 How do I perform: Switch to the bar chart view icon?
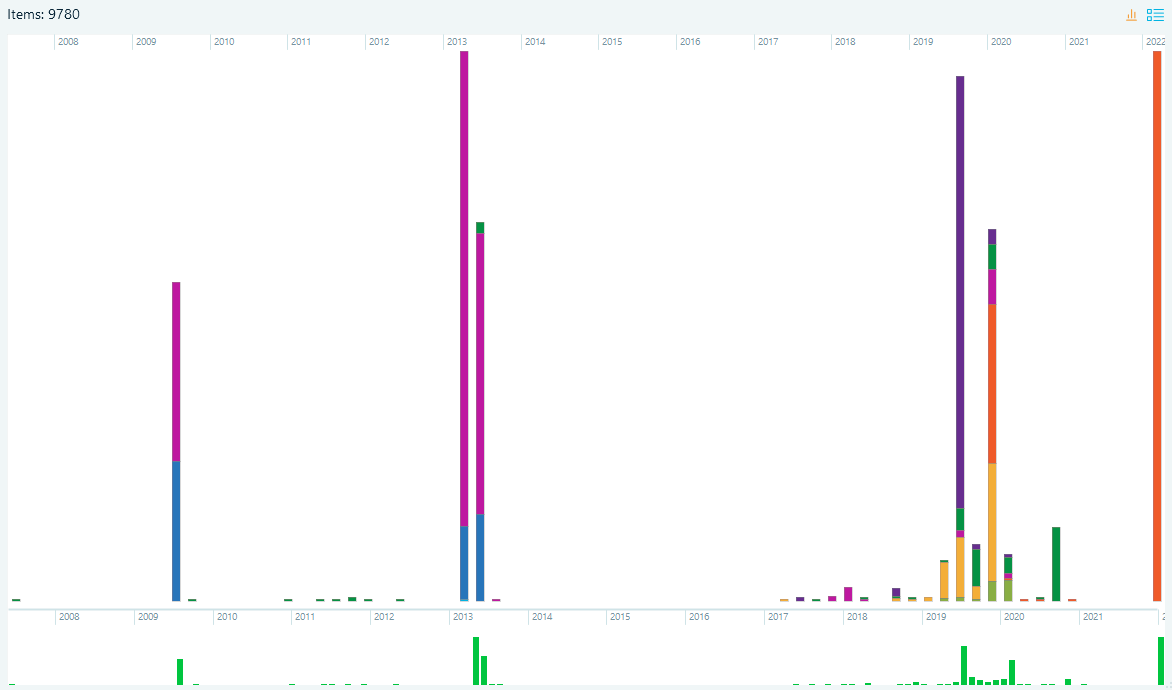point(1132,15)
